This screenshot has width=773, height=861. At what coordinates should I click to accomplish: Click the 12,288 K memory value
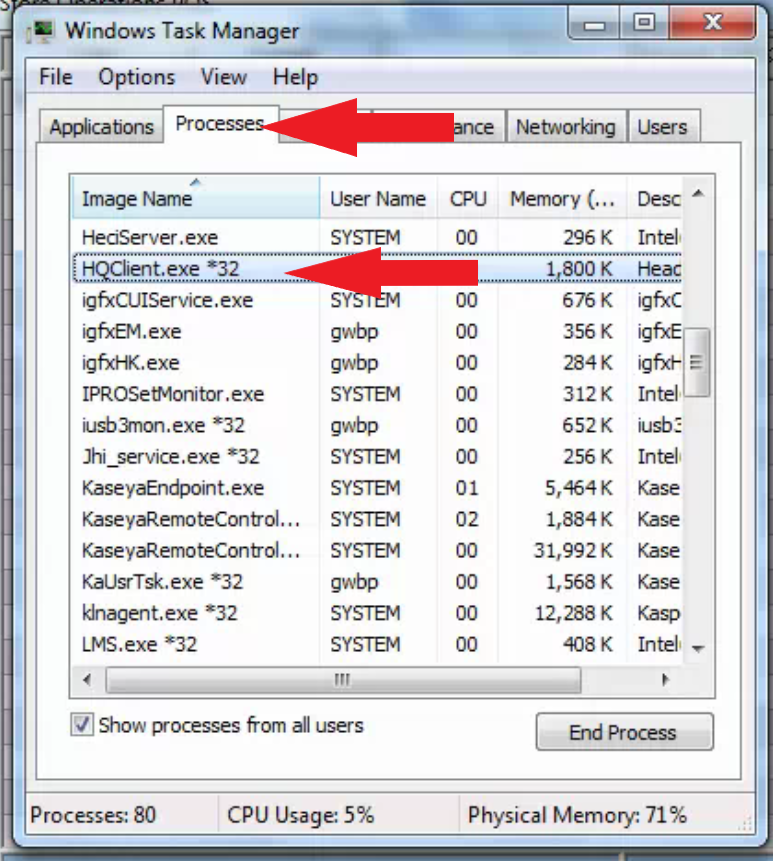click(574, 613)
